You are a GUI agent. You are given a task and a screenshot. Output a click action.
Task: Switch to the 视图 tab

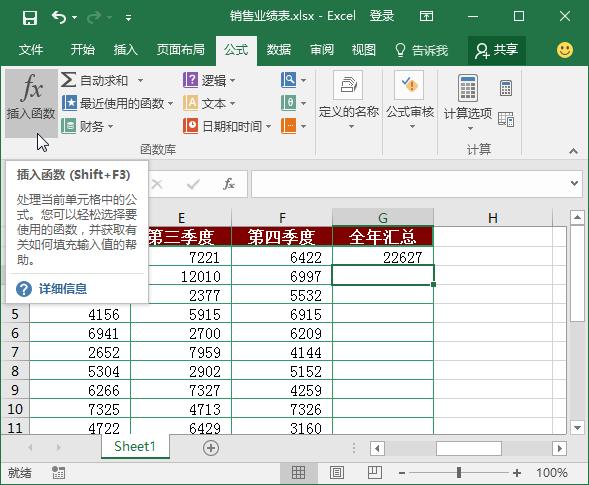364,50
